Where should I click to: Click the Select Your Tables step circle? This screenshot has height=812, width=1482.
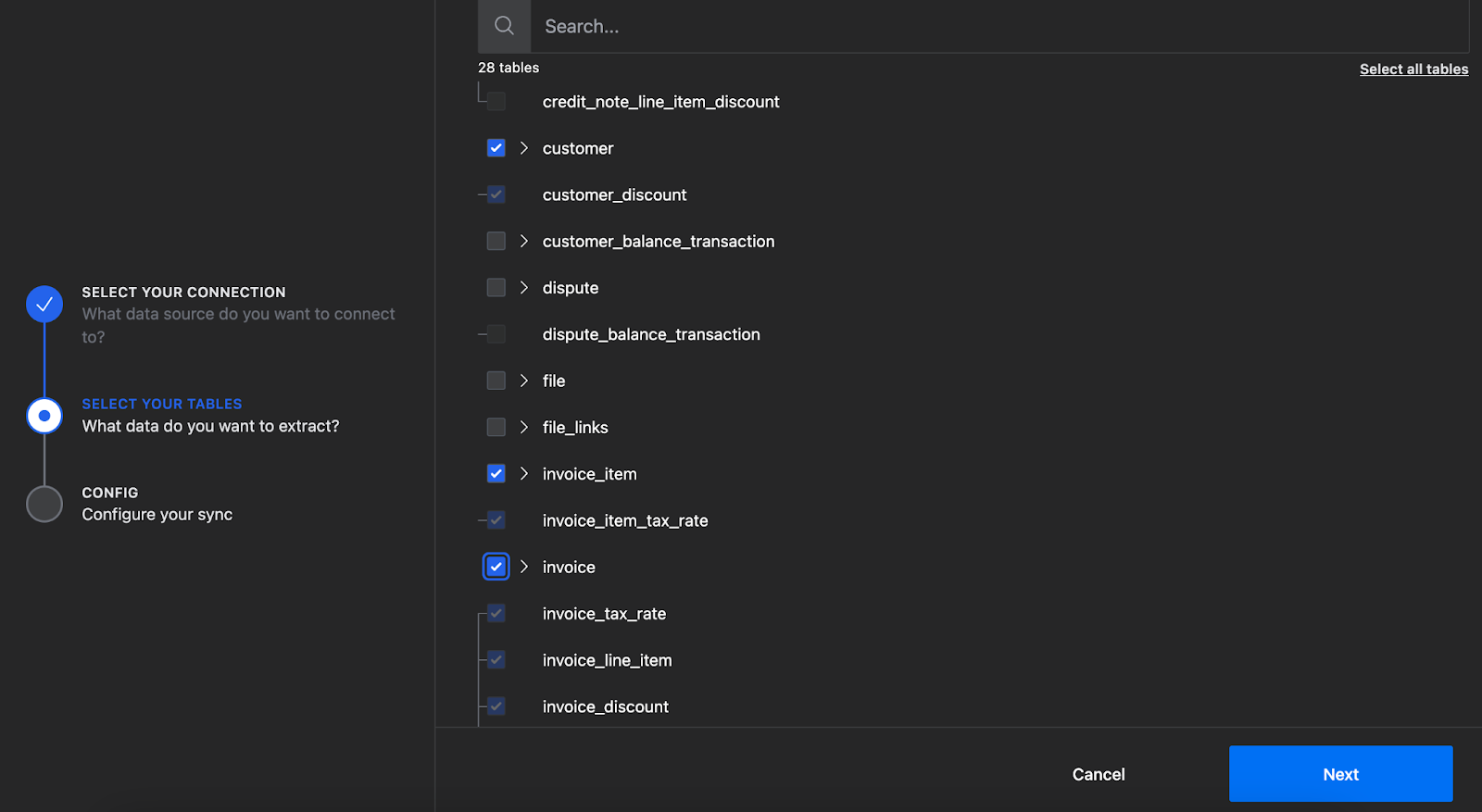(44, 416)
